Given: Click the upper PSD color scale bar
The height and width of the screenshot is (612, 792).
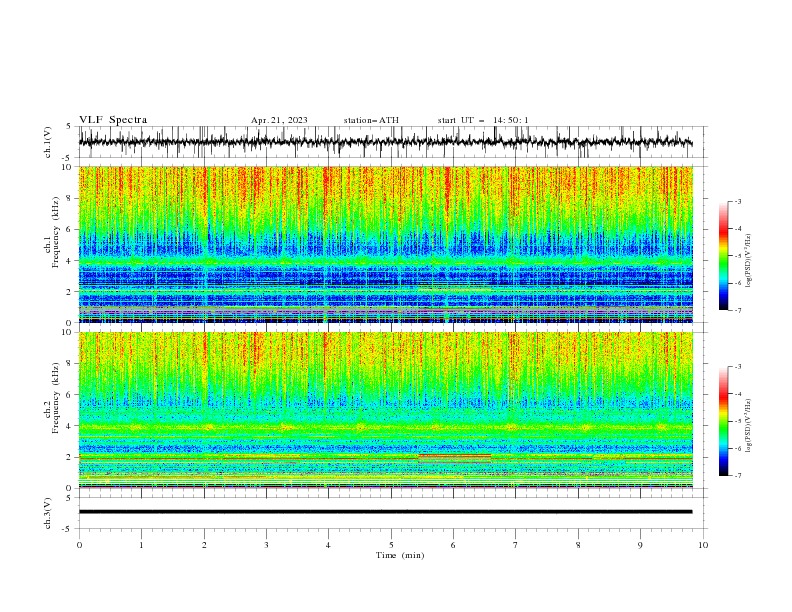Looking at the screenshot, I should pos(723,256).
